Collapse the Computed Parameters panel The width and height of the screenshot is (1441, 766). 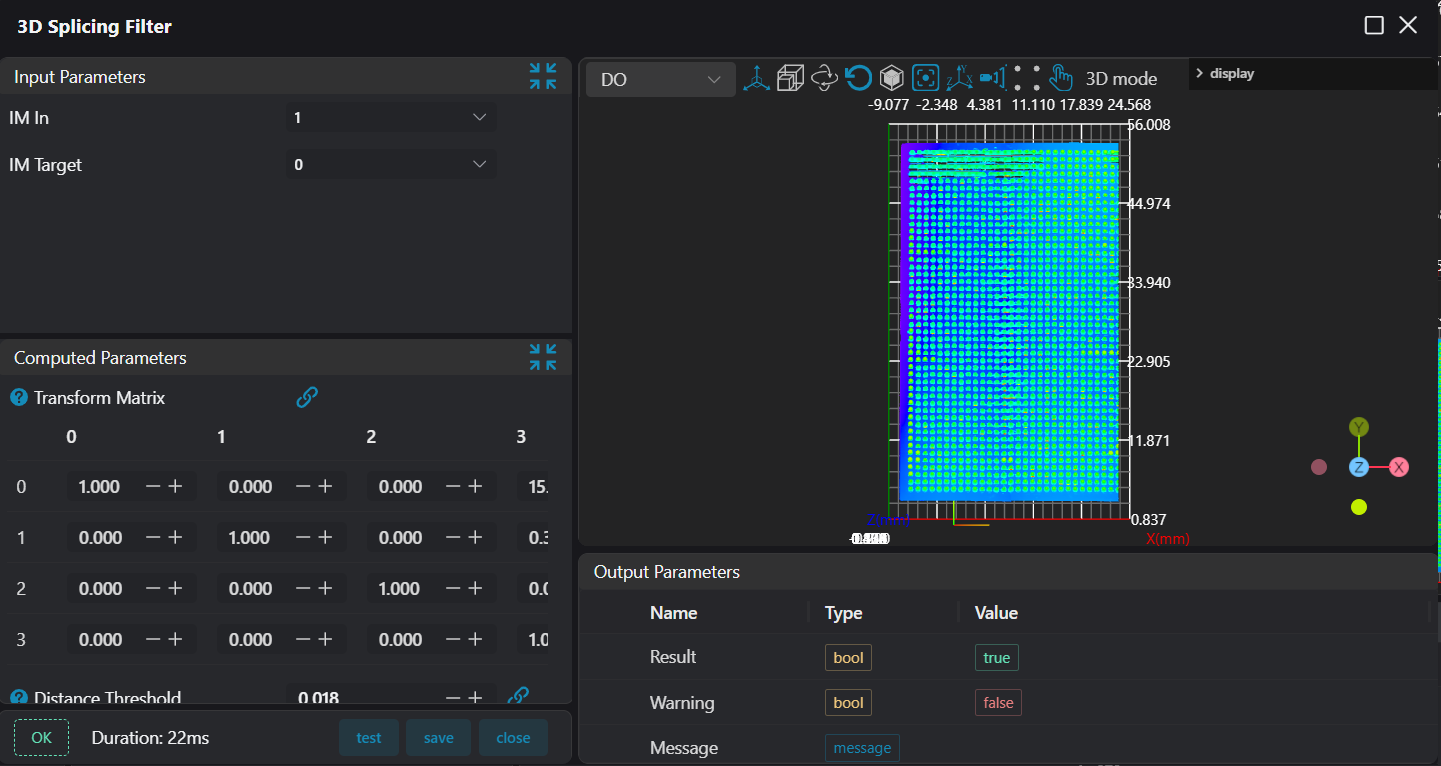click(543, 357)
